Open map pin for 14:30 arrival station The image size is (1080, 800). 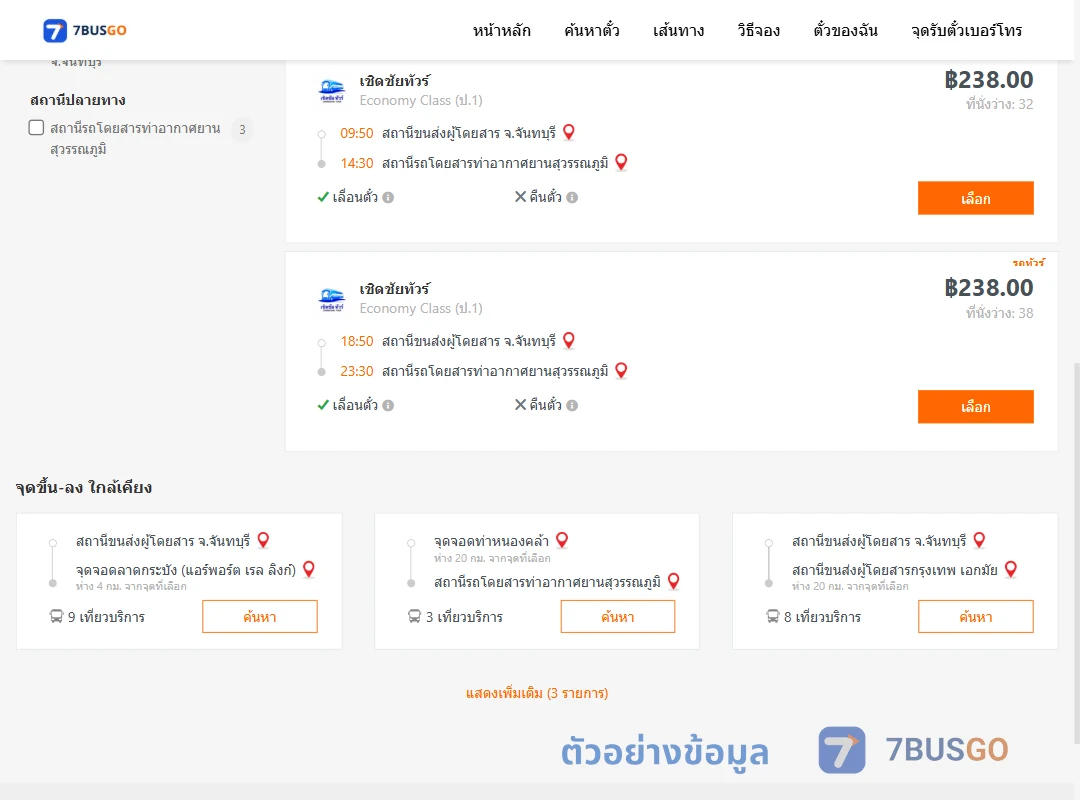click(621, 162)
